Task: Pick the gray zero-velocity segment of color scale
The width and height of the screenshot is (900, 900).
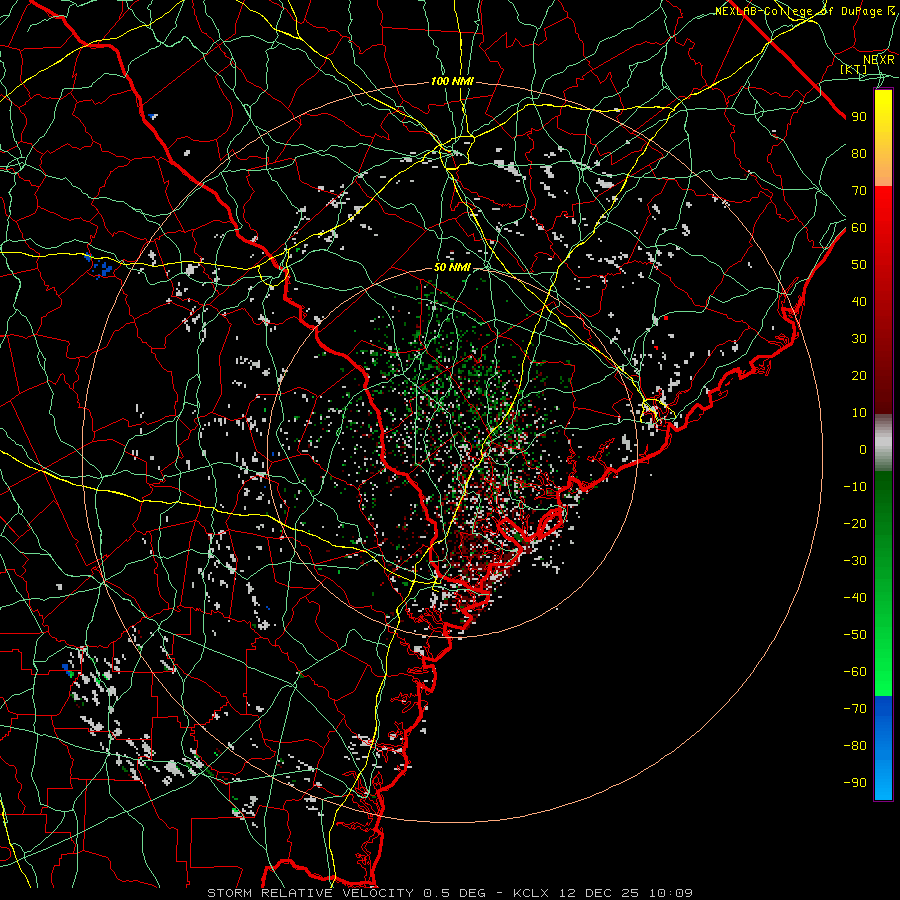Action: 883,442
